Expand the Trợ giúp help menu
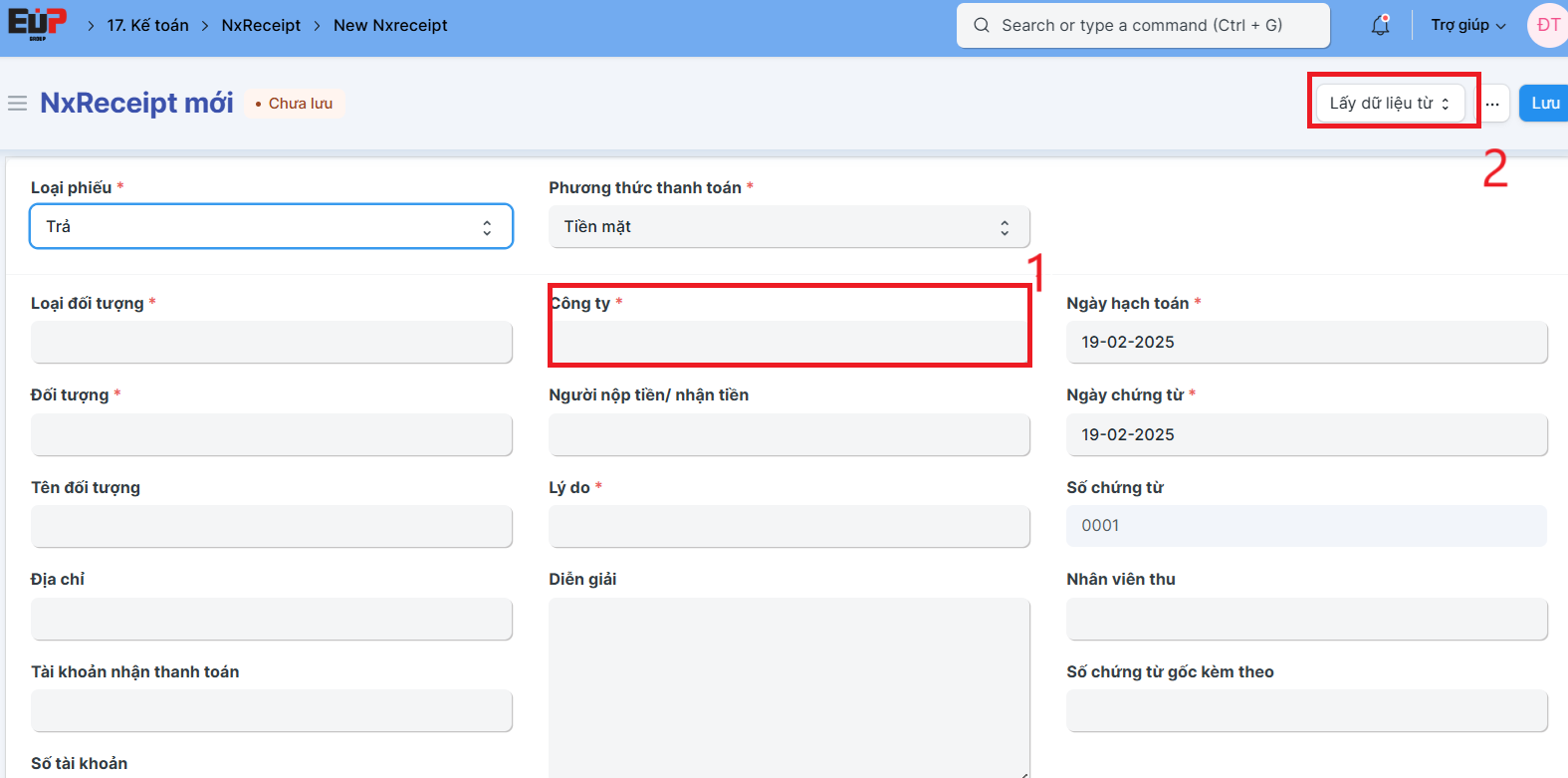1568x778 pixels. click(x=1467, y=26)
